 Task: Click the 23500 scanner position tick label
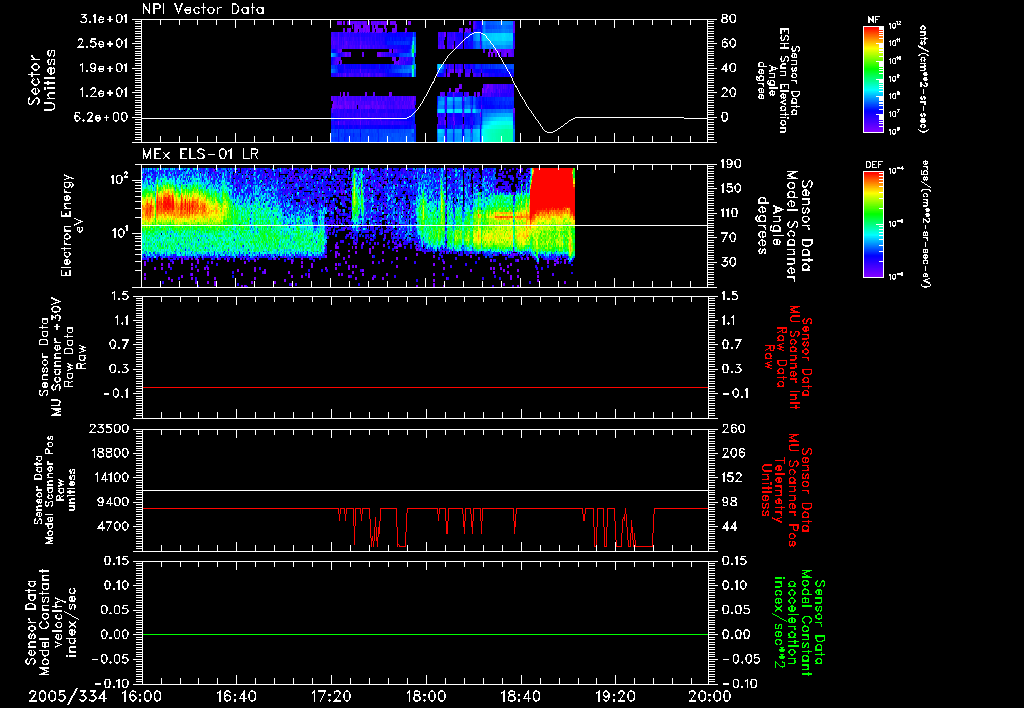[108, 428]
